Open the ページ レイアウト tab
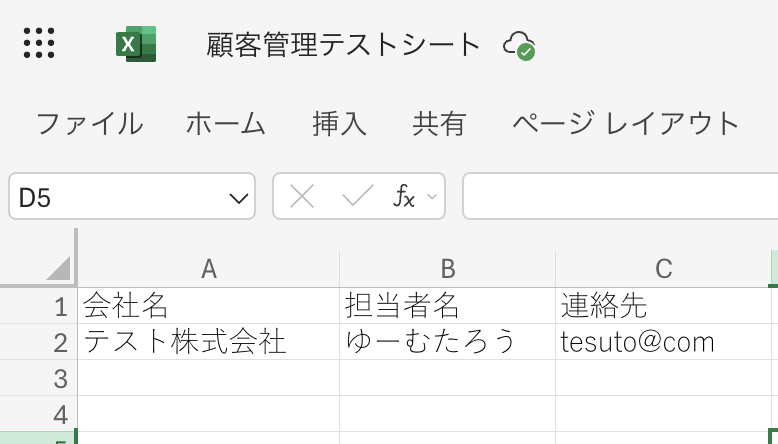This screenshot has width=778, height=444. (x=625, y=124)
